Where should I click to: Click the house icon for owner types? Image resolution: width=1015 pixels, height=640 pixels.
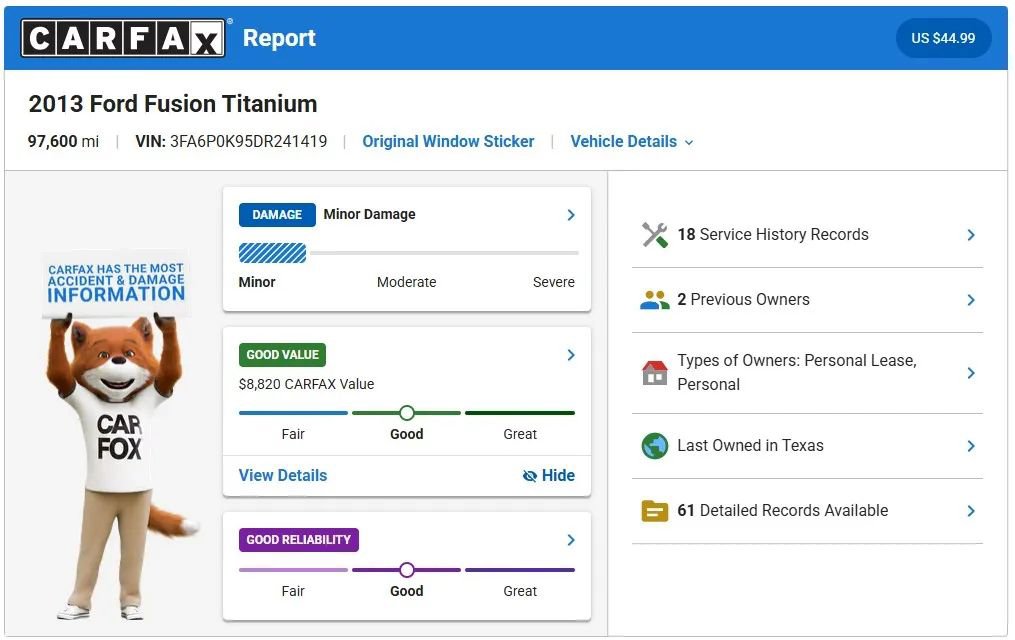[x=654, y=372]
